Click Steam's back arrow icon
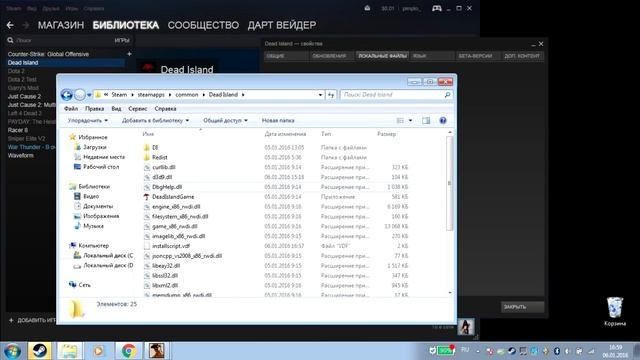 [10, 25]
